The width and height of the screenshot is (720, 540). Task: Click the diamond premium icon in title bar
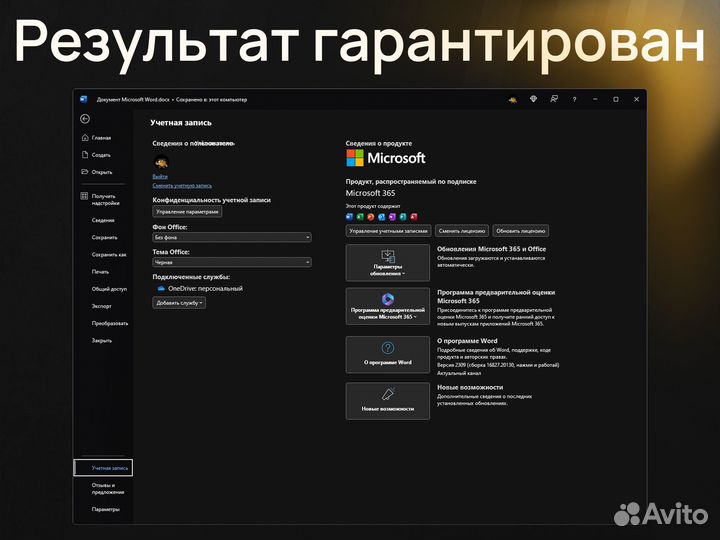click(533, 99)
